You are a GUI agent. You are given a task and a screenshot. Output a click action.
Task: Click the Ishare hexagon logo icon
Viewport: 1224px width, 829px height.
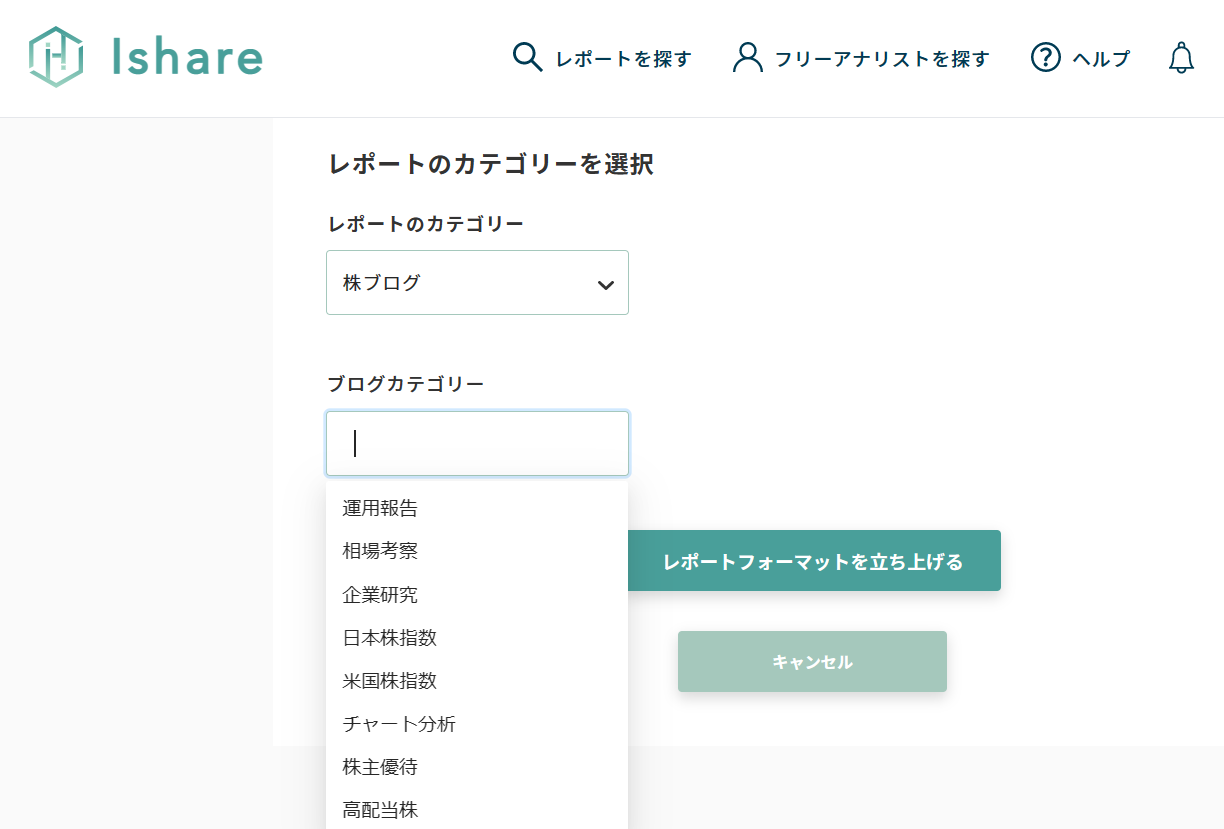pyautogui.click(x=56, y=57)
